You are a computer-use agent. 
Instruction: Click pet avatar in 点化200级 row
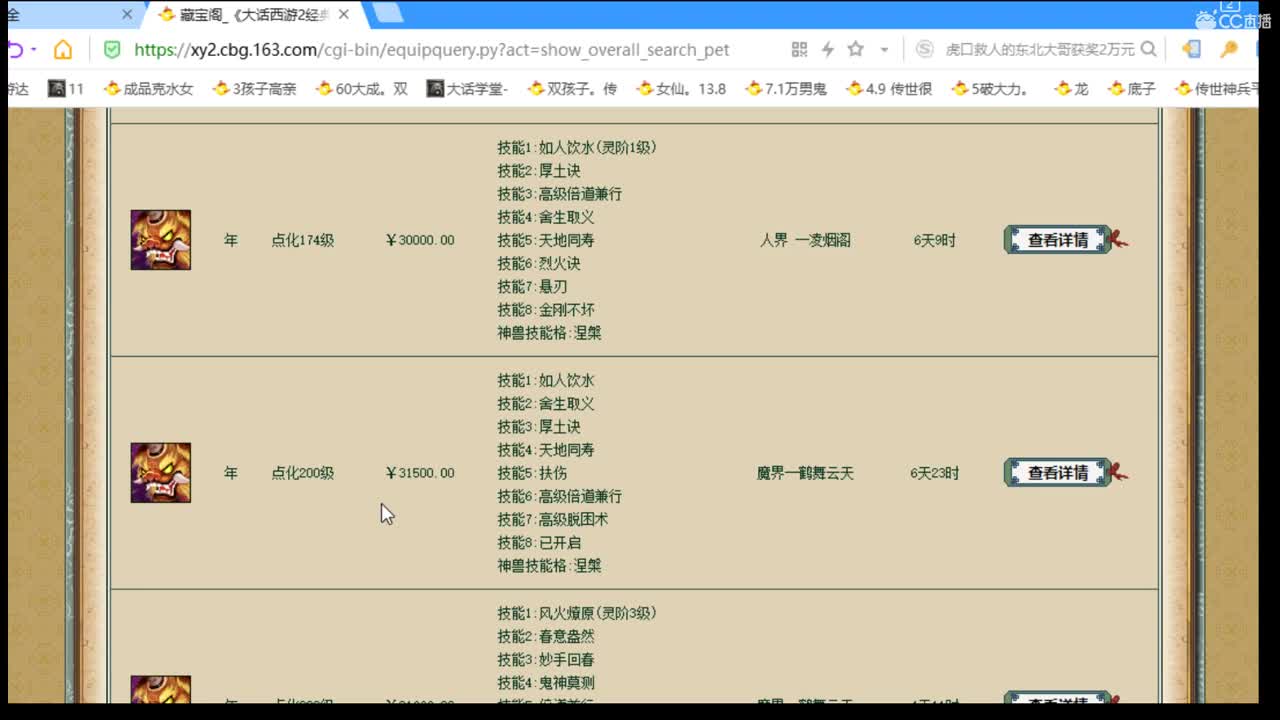coord(161,473)
